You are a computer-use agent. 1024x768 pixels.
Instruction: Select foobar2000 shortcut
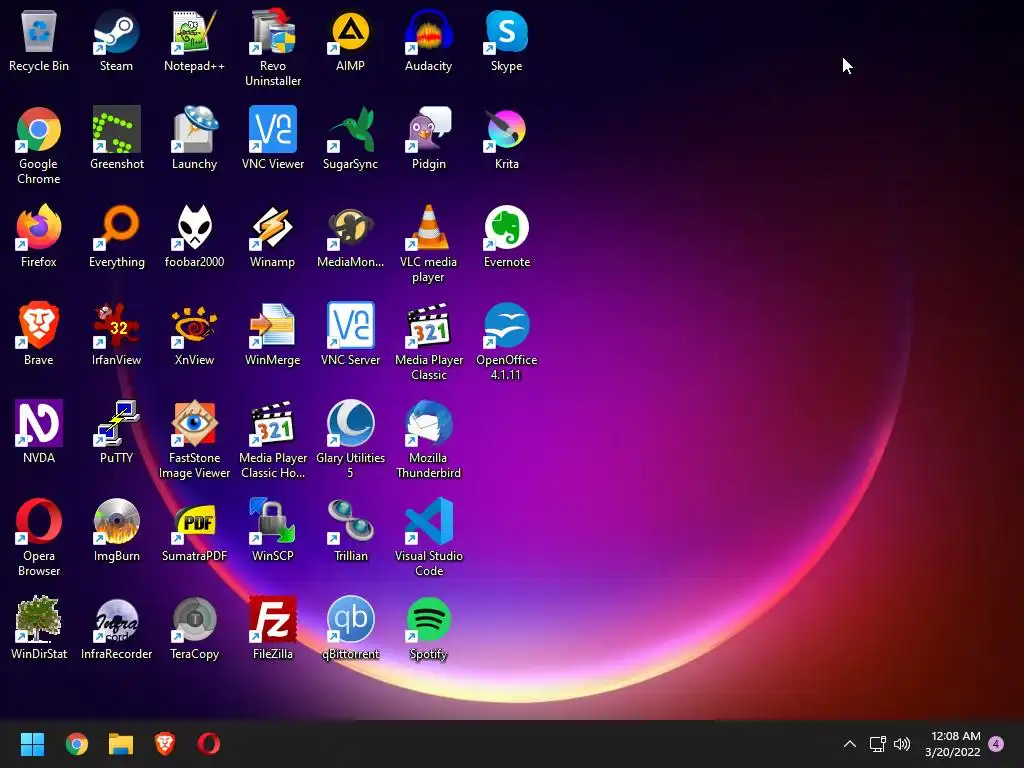point(194,228)
